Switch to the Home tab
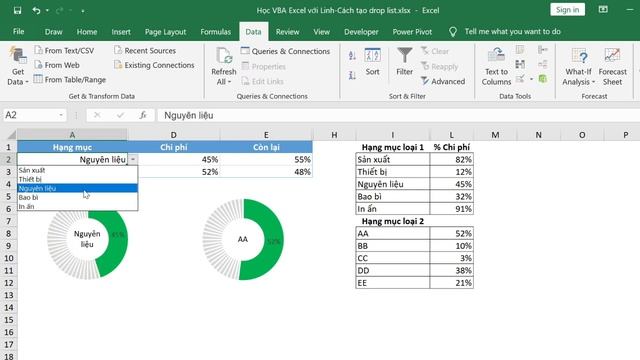 tap(87, 31)
